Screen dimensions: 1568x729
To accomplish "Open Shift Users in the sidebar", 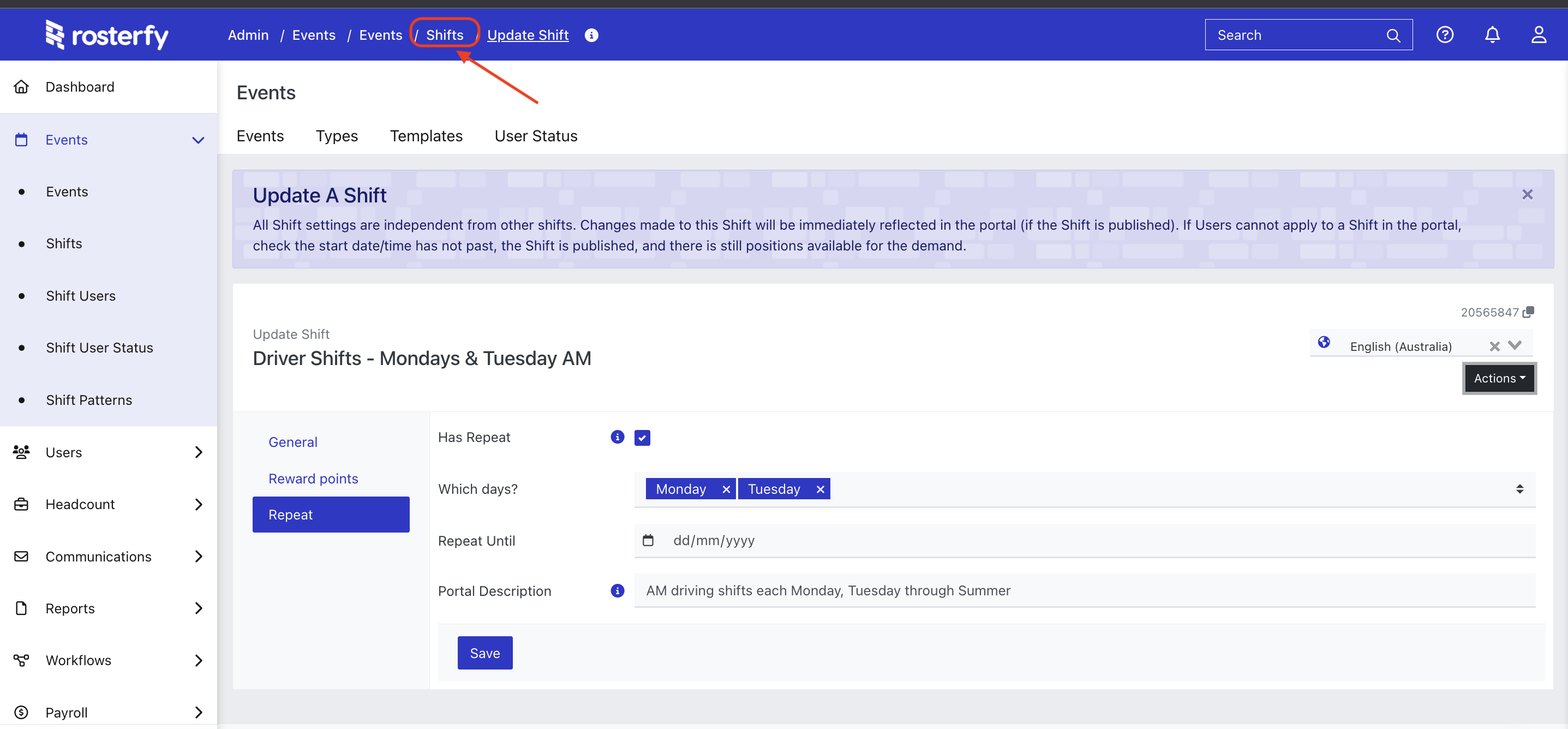I will pos(81,295).
